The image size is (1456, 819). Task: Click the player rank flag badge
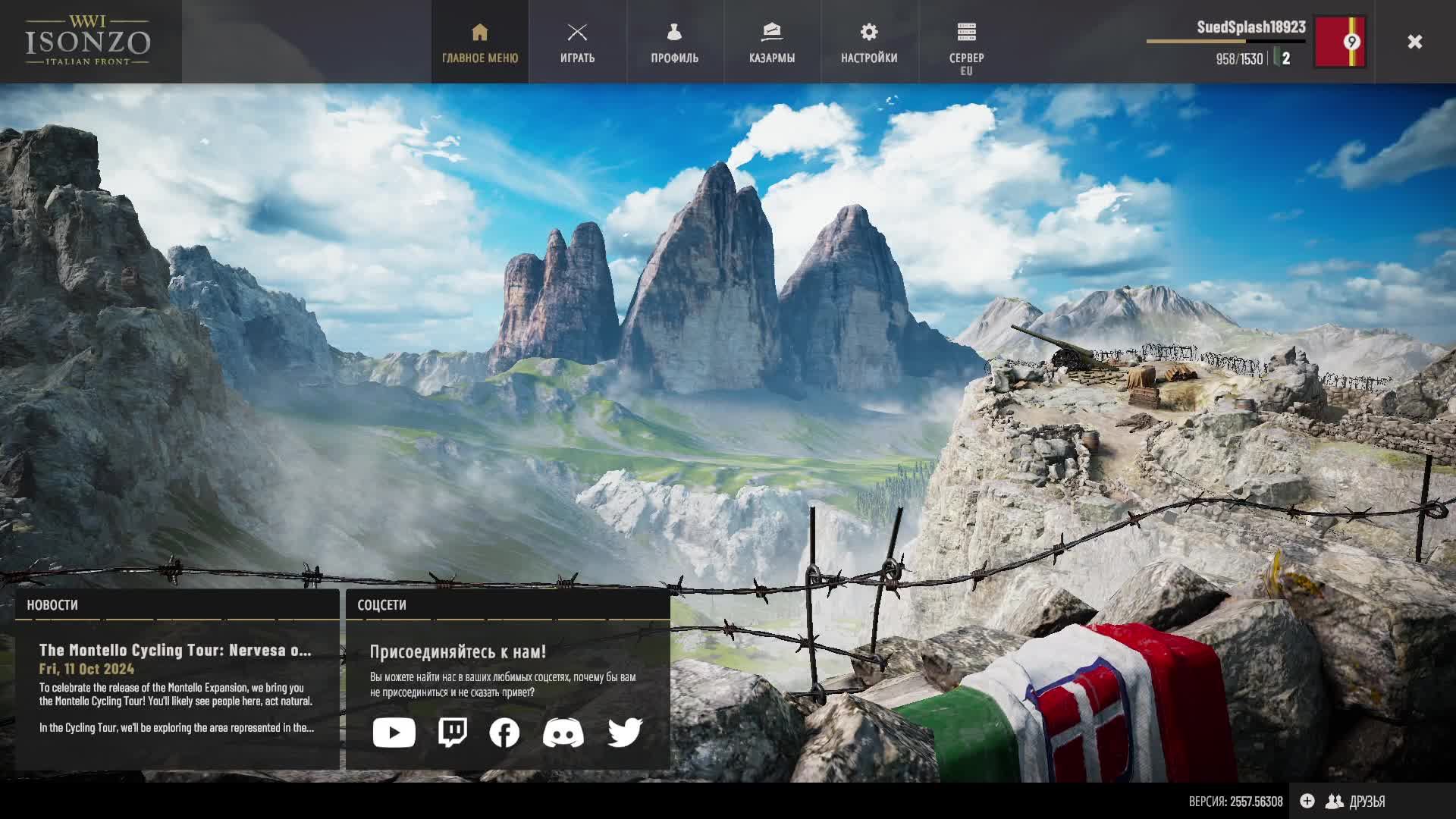click(1340, 42)
